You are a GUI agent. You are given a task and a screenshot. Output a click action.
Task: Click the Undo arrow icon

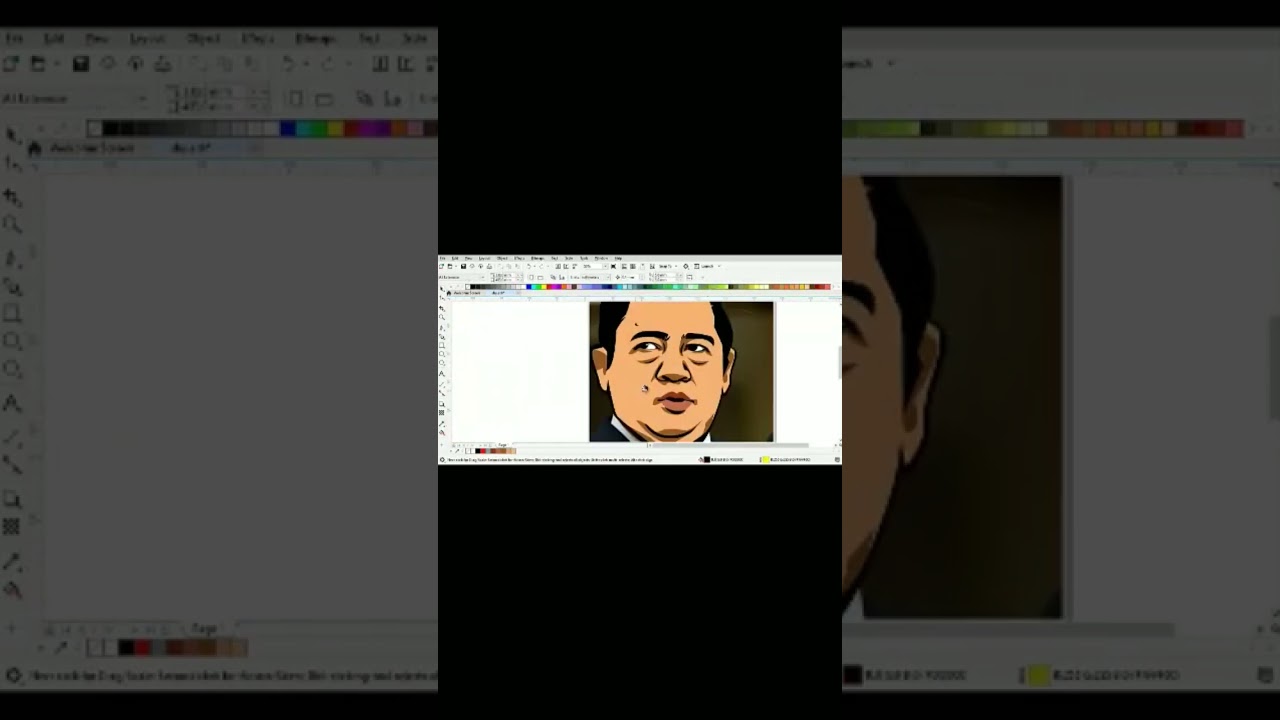pyautogui.click(x=528, y=266)
